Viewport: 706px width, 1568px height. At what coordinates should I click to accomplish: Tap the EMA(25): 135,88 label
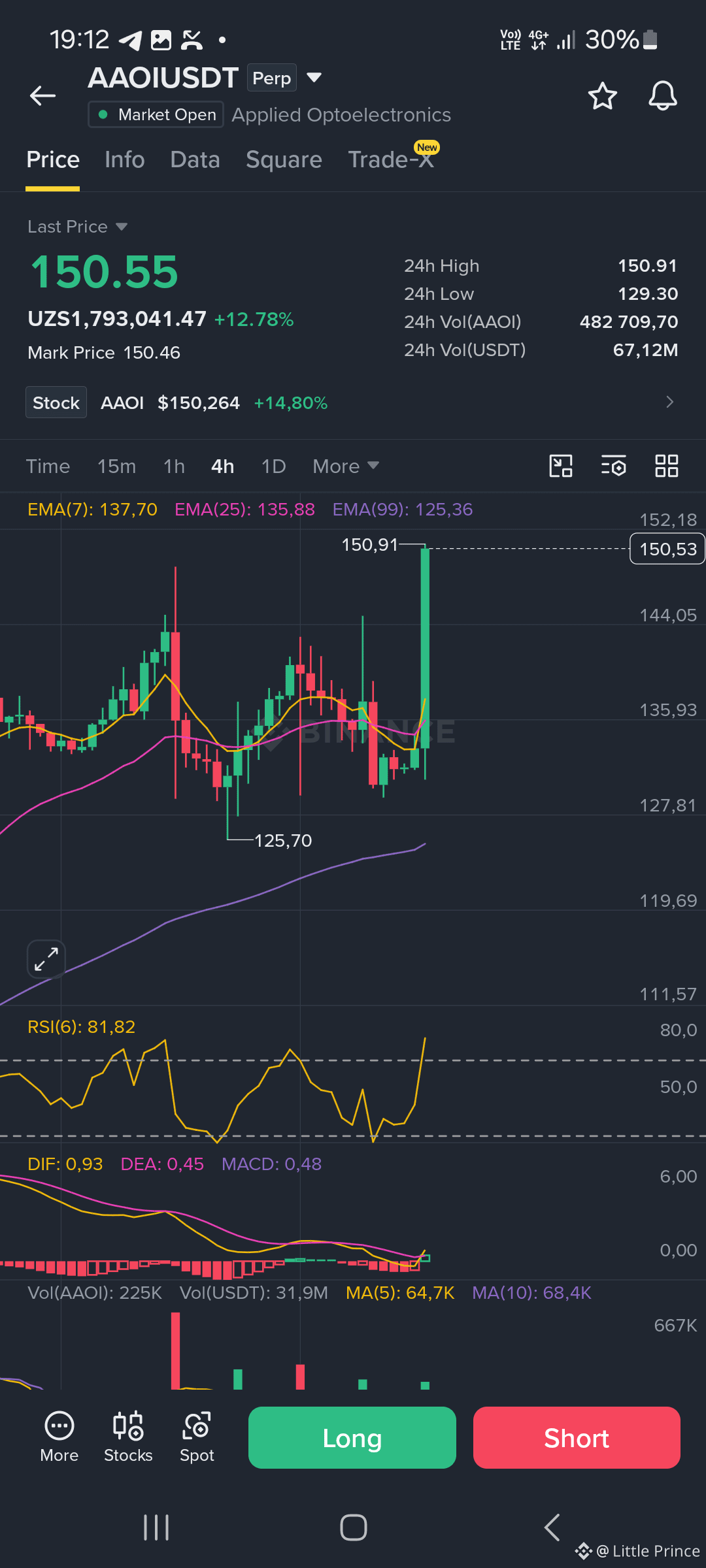click(244, 509)
